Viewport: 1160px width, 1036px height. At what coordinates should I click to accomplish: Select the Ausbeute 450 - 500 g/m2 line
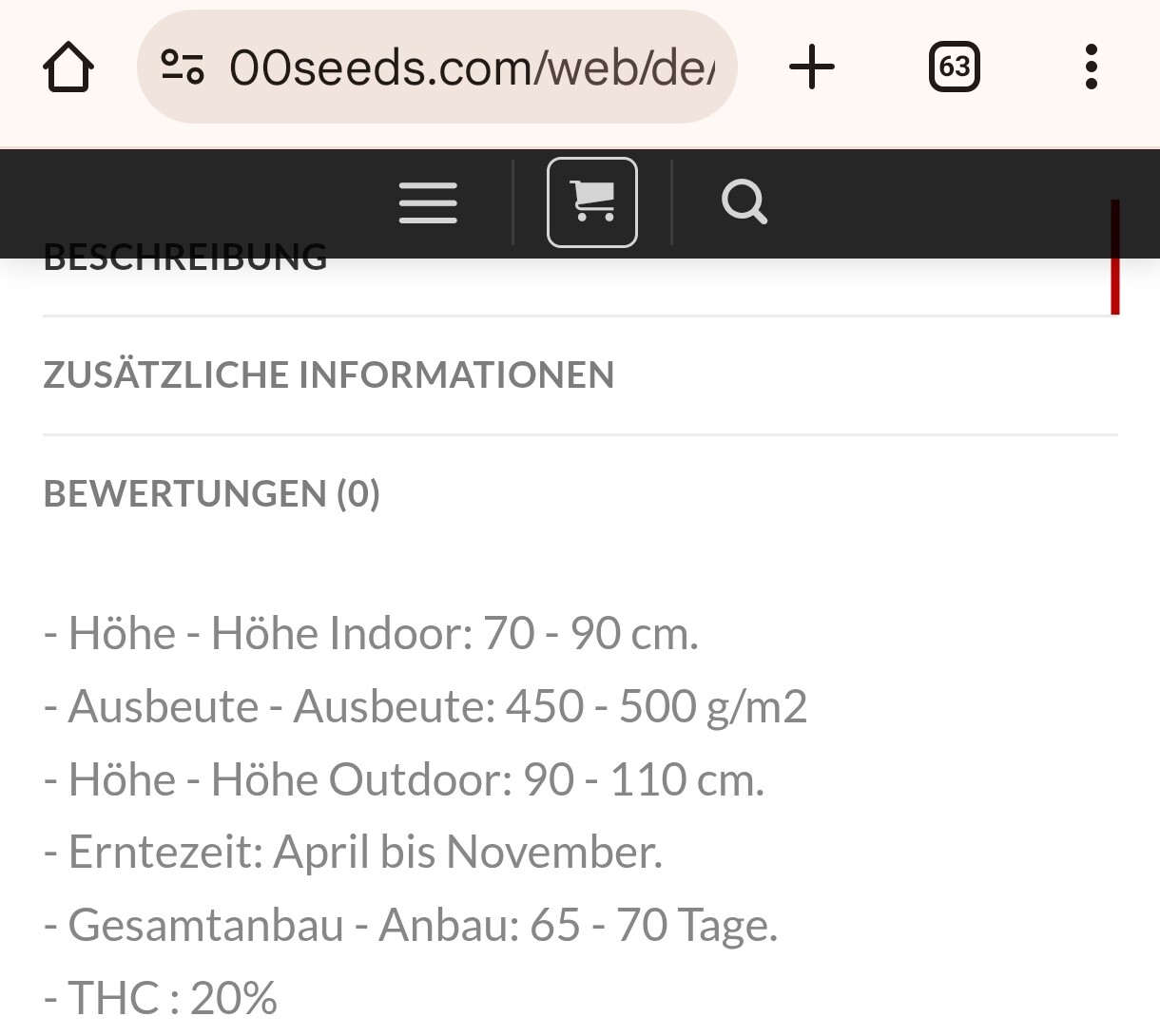coord(425,707)
